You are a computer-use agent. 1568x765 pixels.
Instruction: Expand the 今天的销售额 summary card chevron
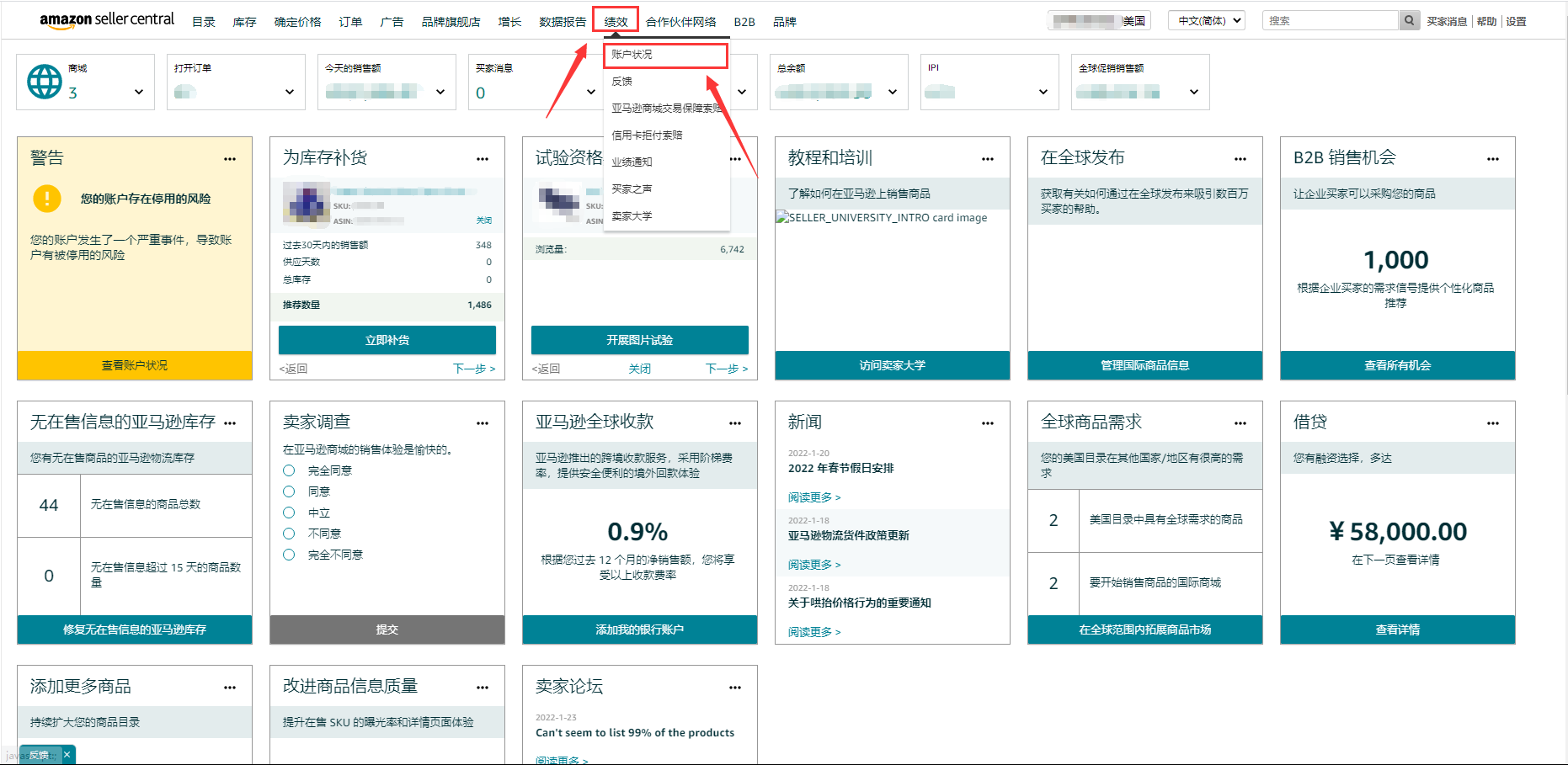[440, 92]
